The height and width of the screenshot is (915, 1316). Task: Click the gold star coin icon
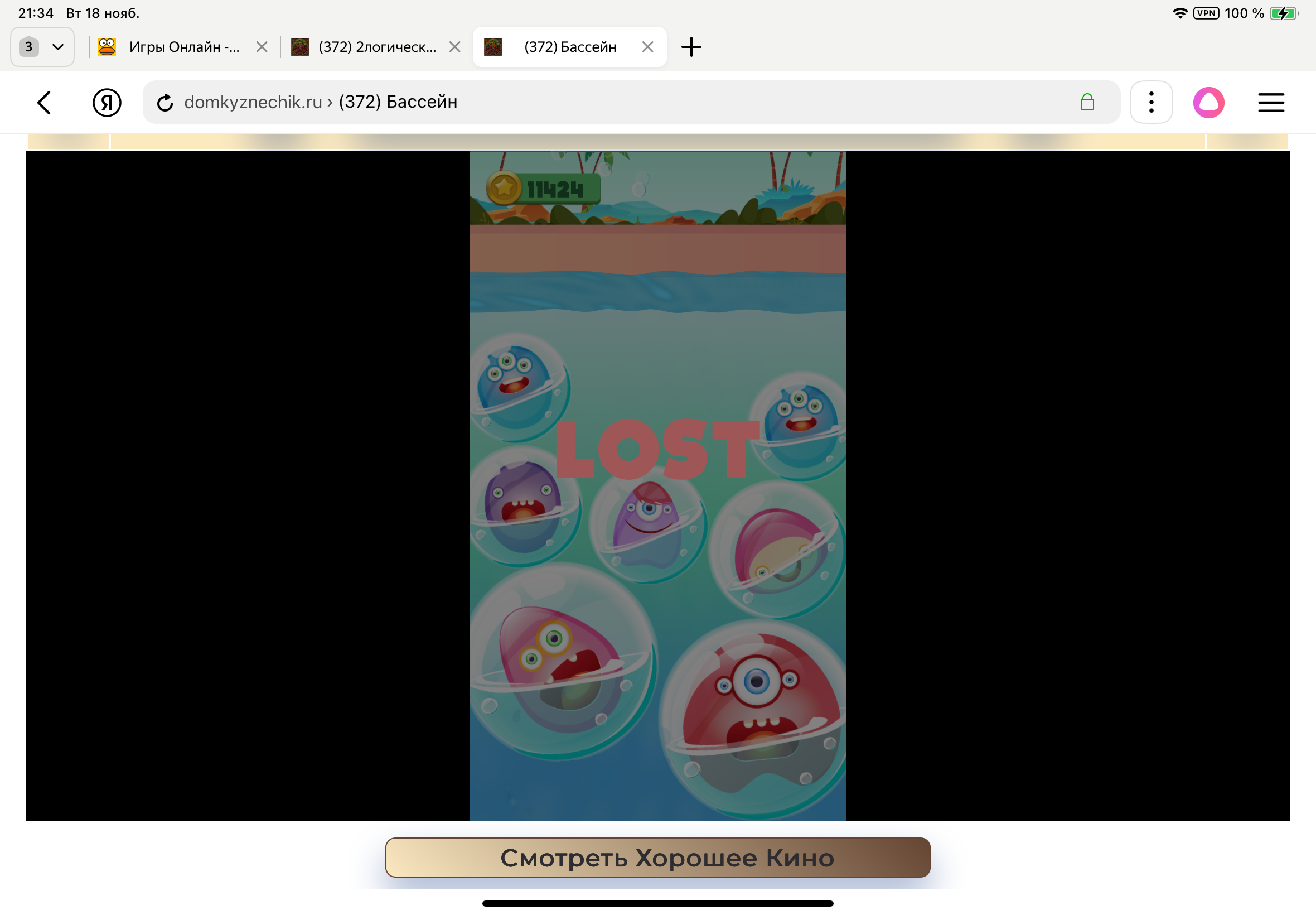click(x=503, y=187)
